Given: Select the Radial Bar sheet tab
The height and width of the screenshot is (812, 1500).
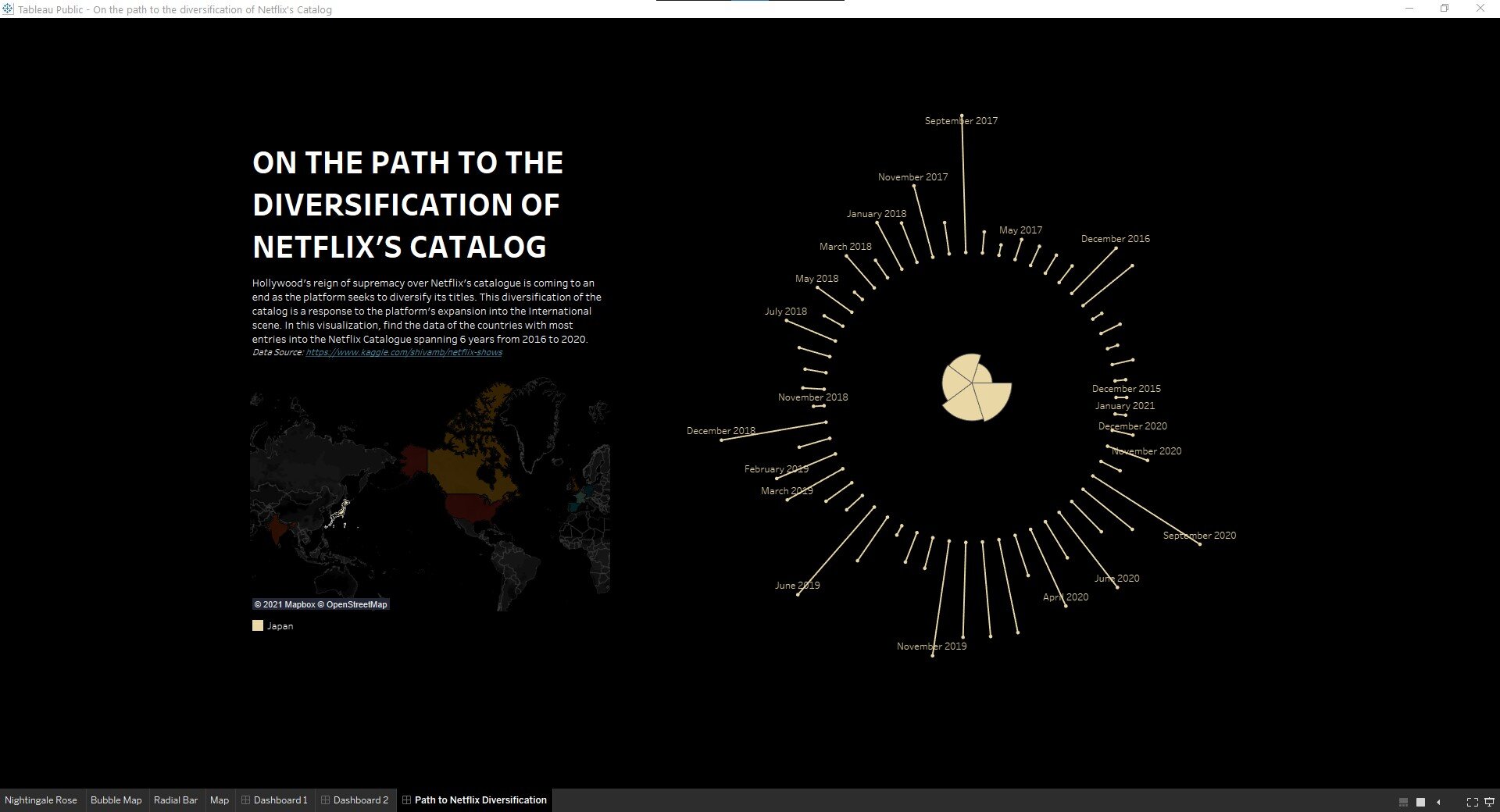Looking at the screenshot, I should (x=176, y=800).
